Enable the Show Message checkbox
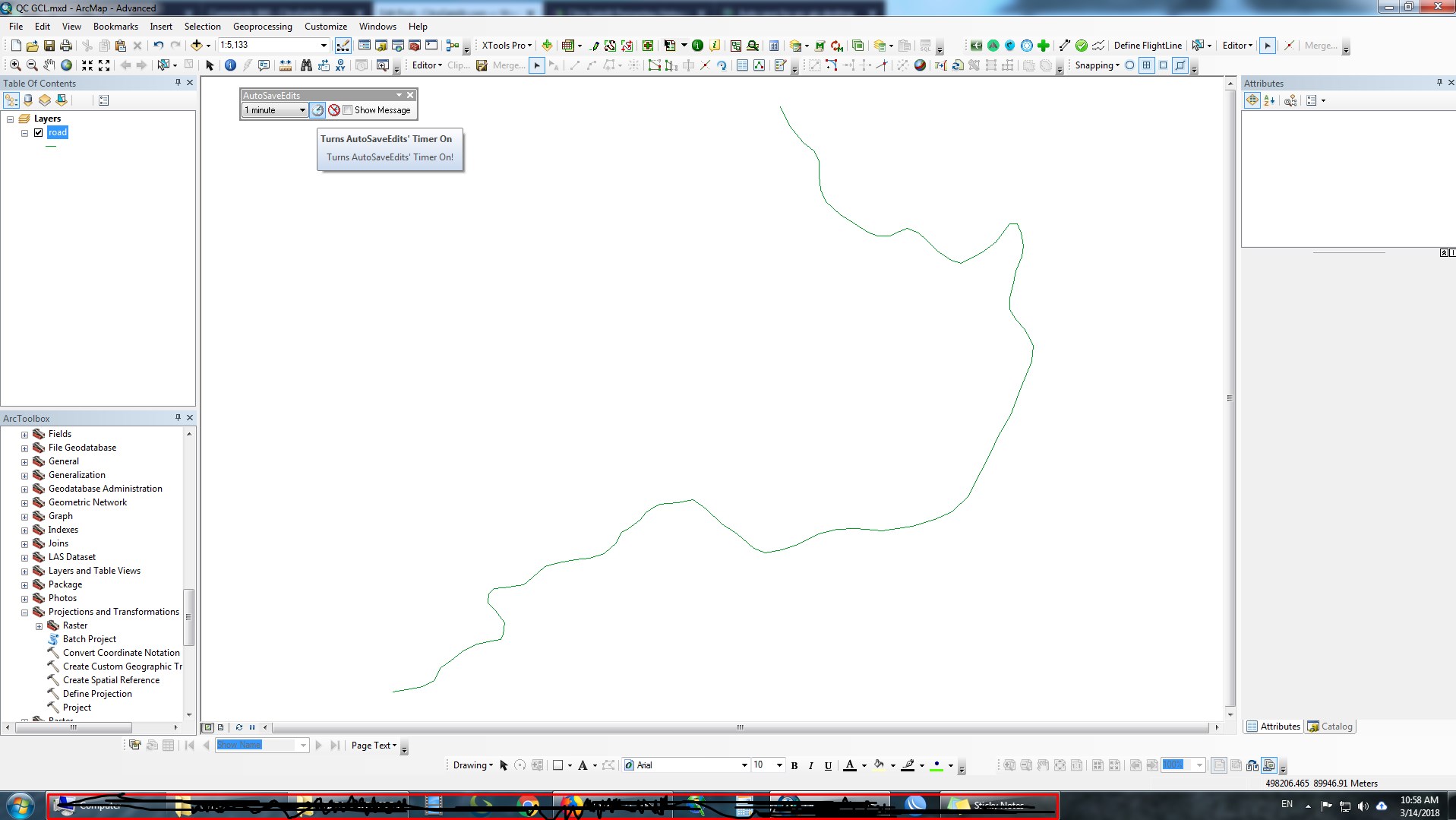Image resolution: width=1456 pixels, height=820 pixels. click(x=348, y=110)
